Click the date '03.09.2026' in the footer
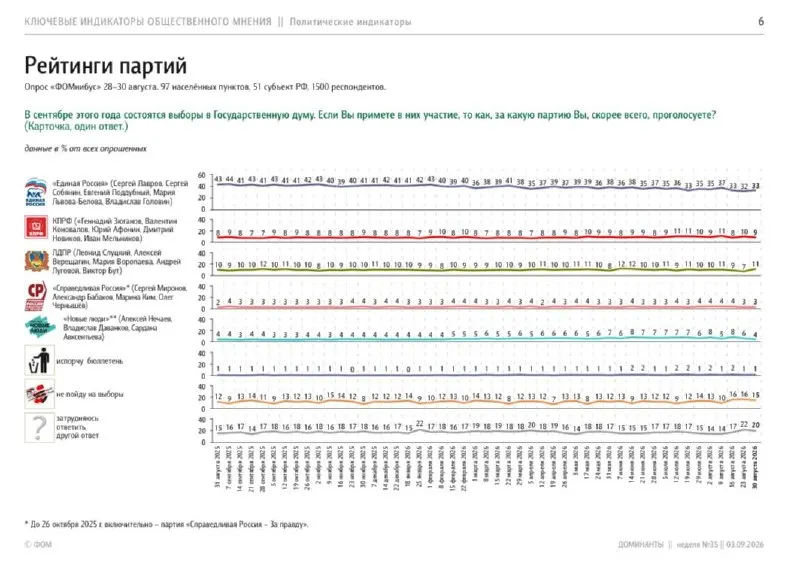The height and width of the screenshot is (562, 800). click(x=745, y=544)
